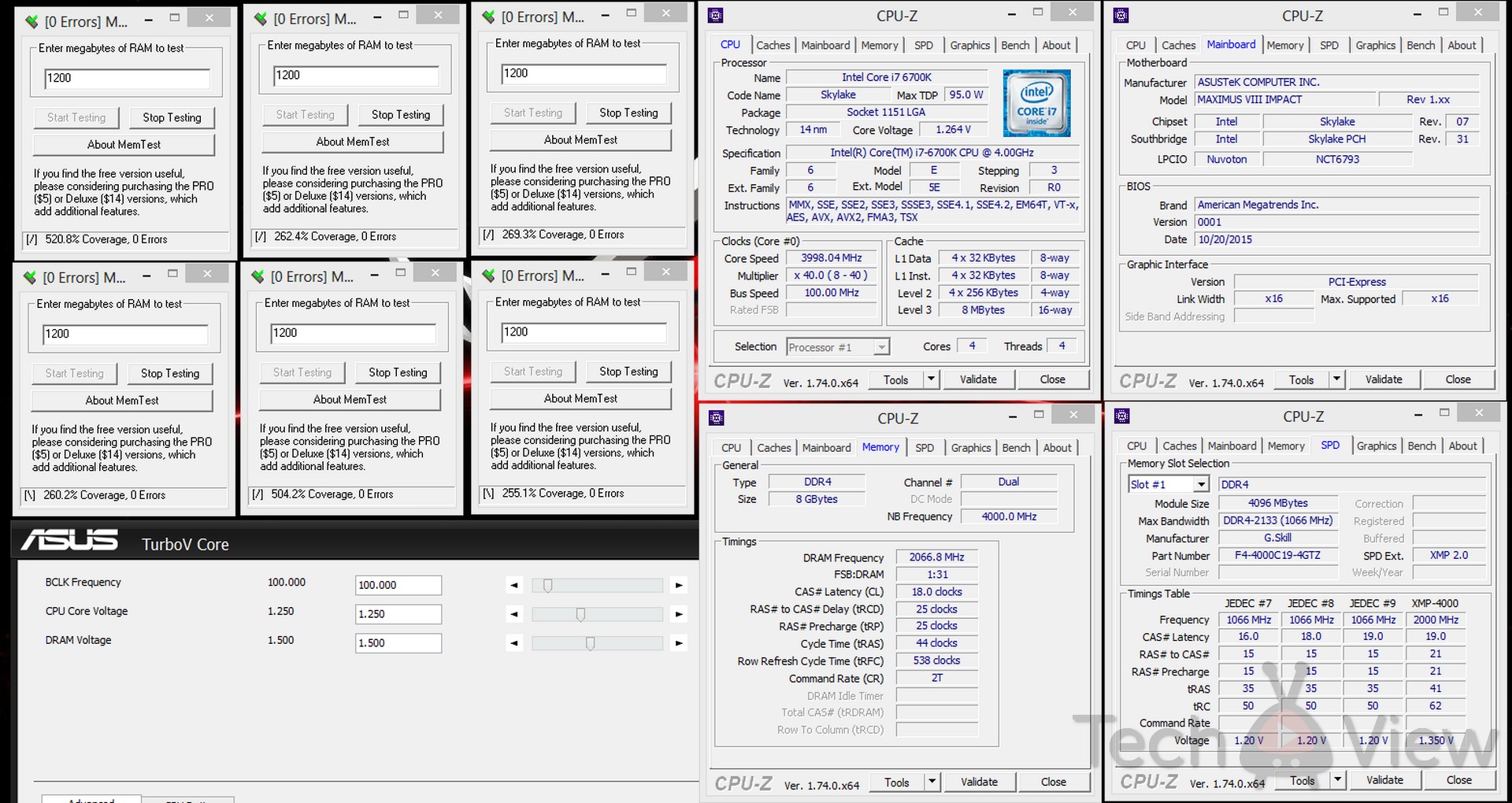
Task: Switch to SPD tab in the CPU-Z Memory Timings window
Action: (925, 448)
